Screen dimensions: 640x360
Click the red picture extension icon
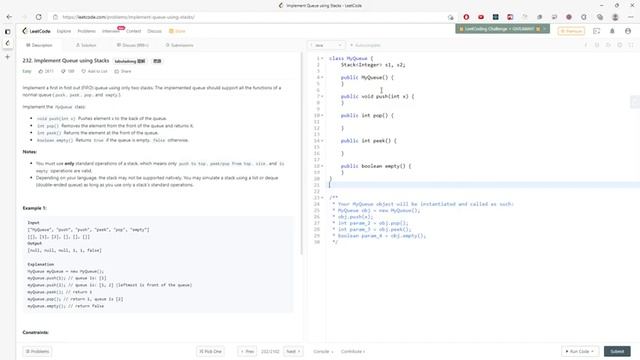[x=510, y=17]
